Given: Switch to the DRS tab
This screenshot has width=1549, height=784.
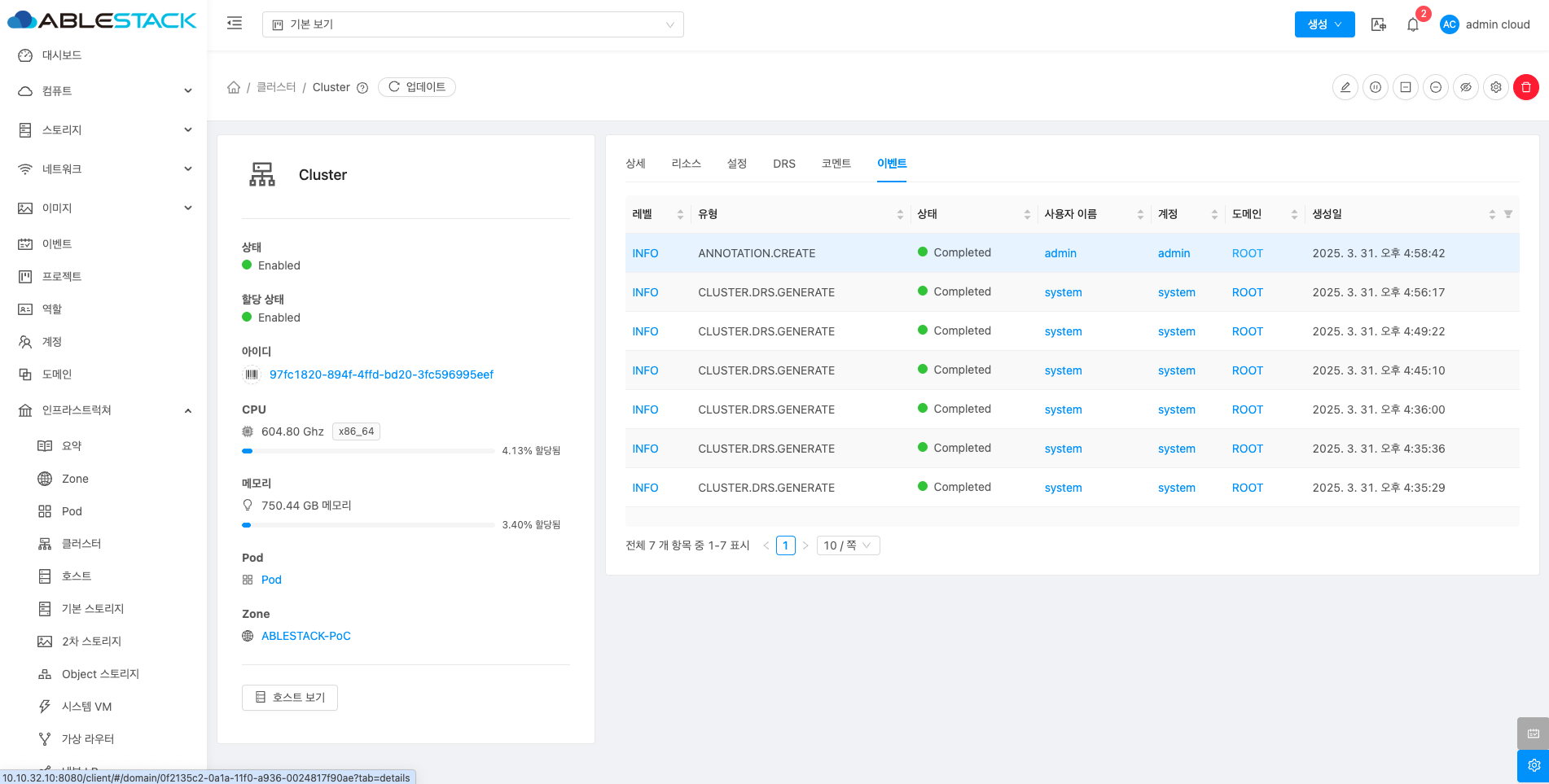Looking at the screenshot, I should pos(783,164).
